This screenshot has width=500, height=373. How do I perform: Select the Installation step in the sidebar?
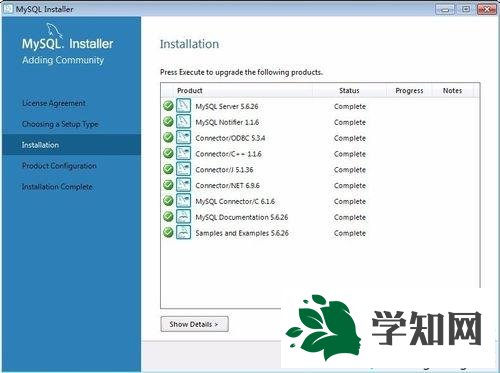point(71,145)
